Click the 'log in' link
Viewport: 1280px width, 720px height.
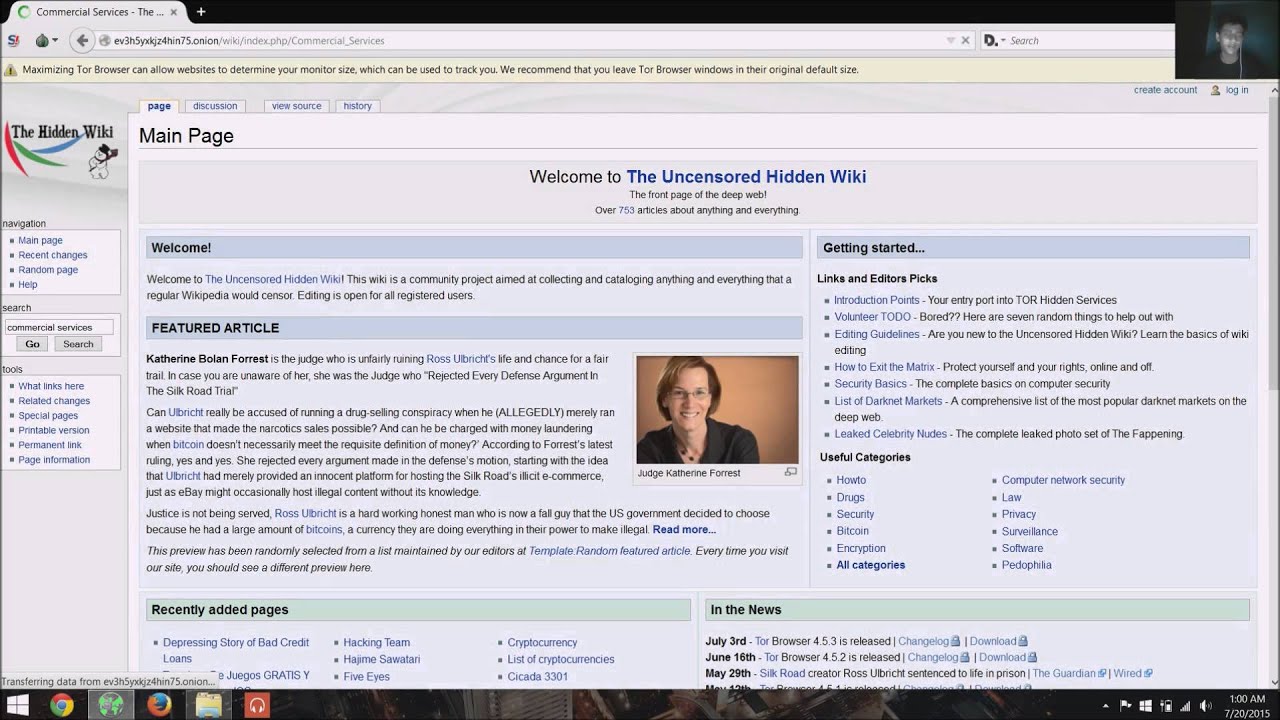1237,90
